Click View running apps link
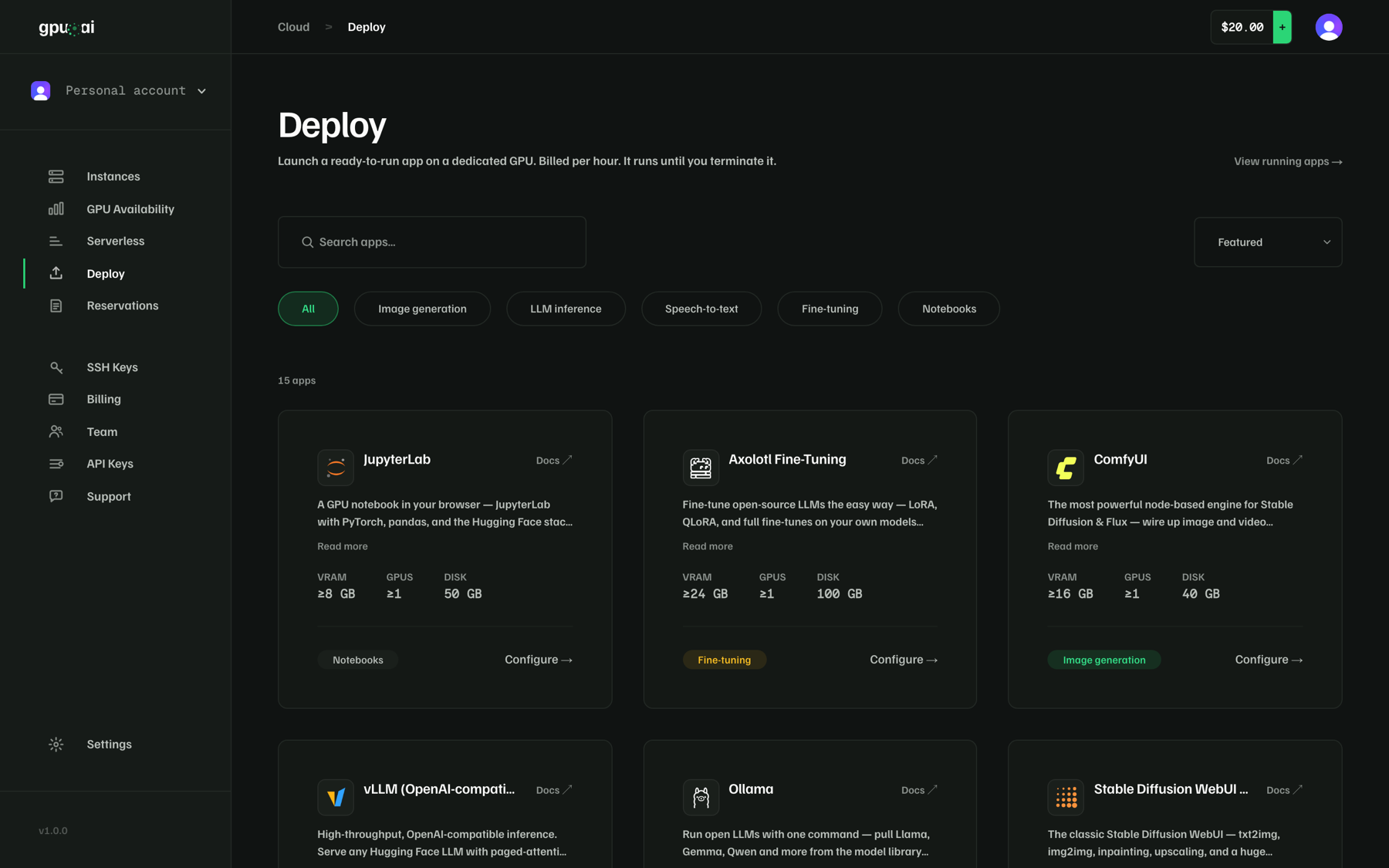1389x868 pixels. pyautogui.click(x=1288, y=161)
